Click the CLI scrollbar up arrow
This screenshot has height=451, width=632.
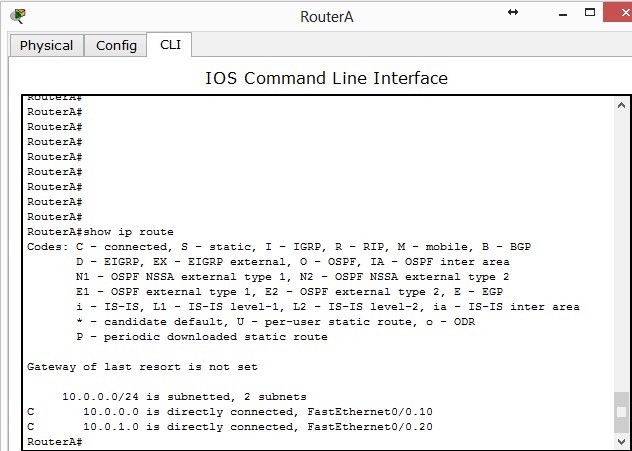tap(621, 105)
